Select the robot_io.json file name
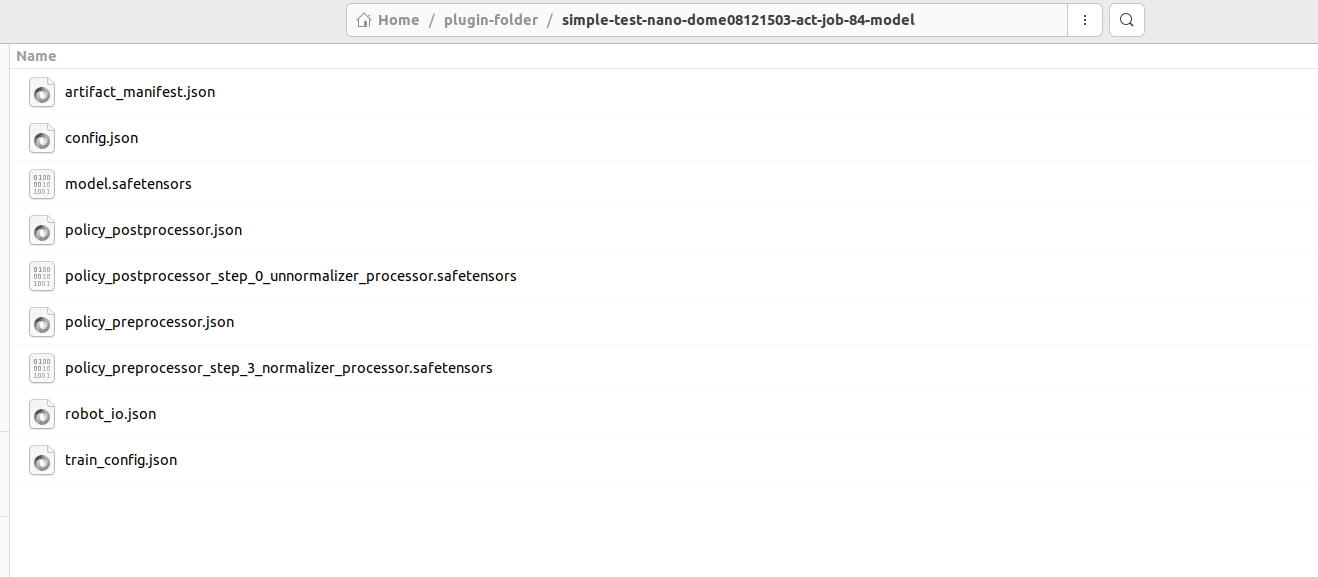The image size is (1318, 577). coord(110,414)
